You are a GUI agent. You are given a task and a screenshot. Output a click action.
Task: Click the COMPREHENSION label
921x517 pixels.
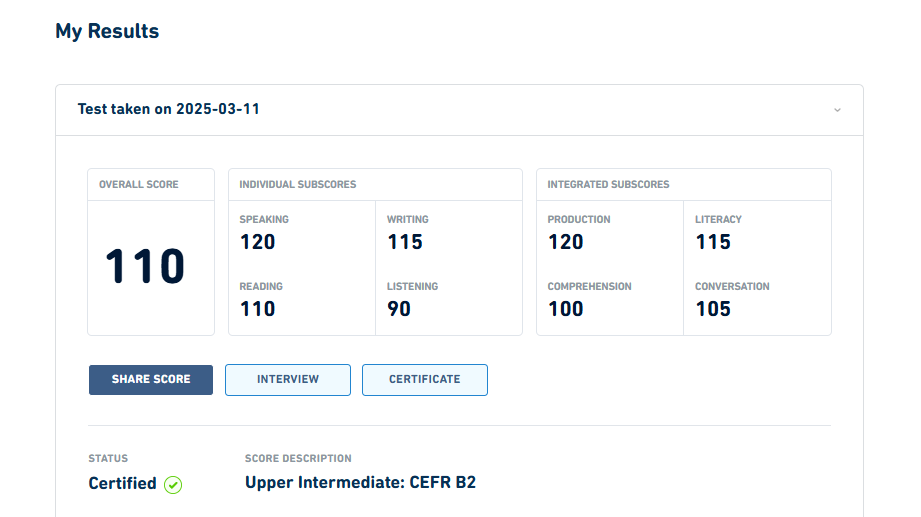(590, 287)
